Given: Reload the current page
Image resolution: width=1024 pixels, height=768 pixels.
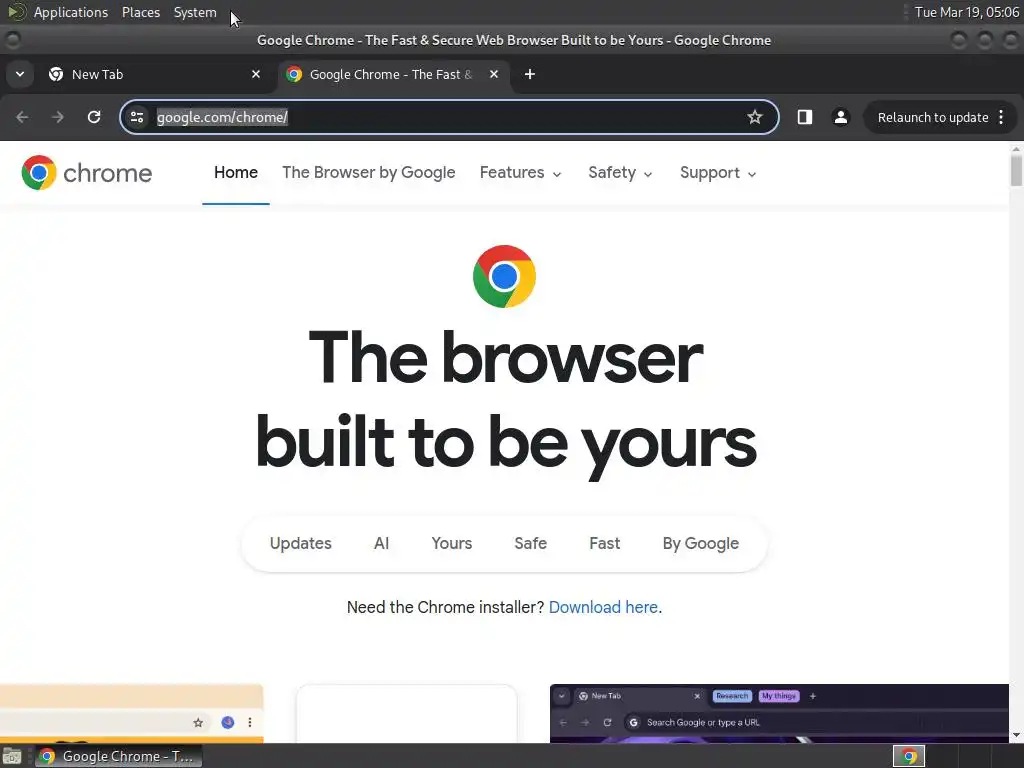Looking at the screenshot, I should 94,117.
